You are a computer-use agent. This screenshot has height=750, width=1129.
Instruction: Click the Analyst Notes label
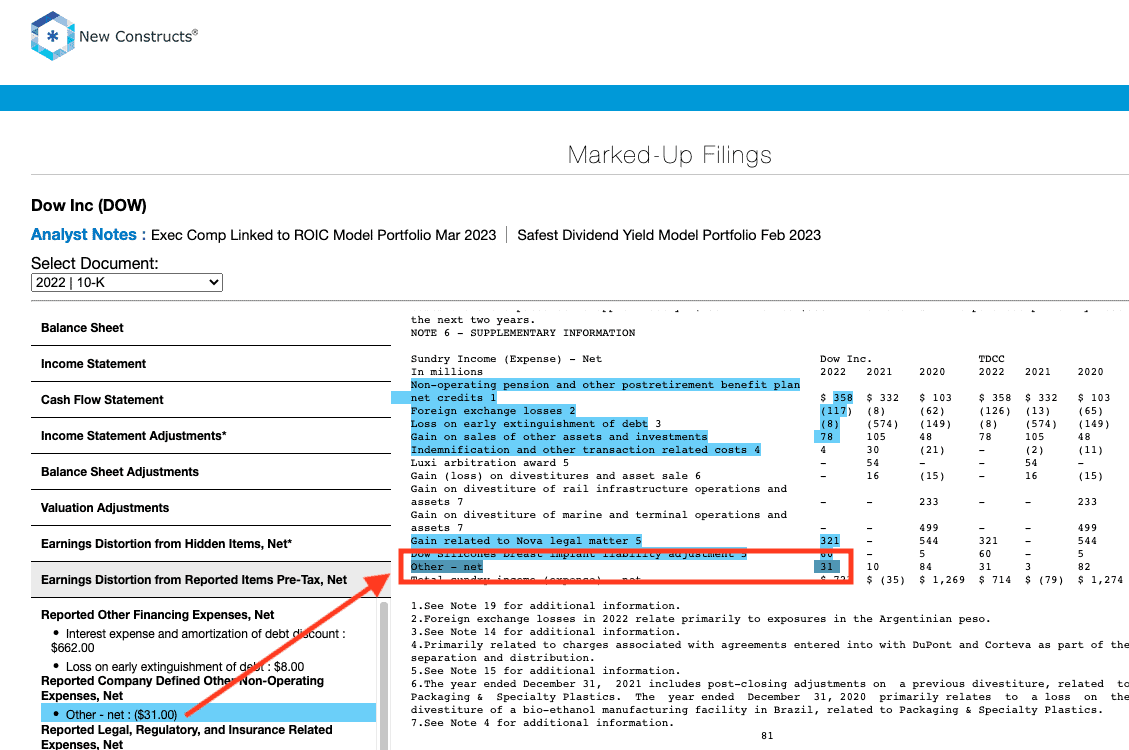click(x=89, y=235)
